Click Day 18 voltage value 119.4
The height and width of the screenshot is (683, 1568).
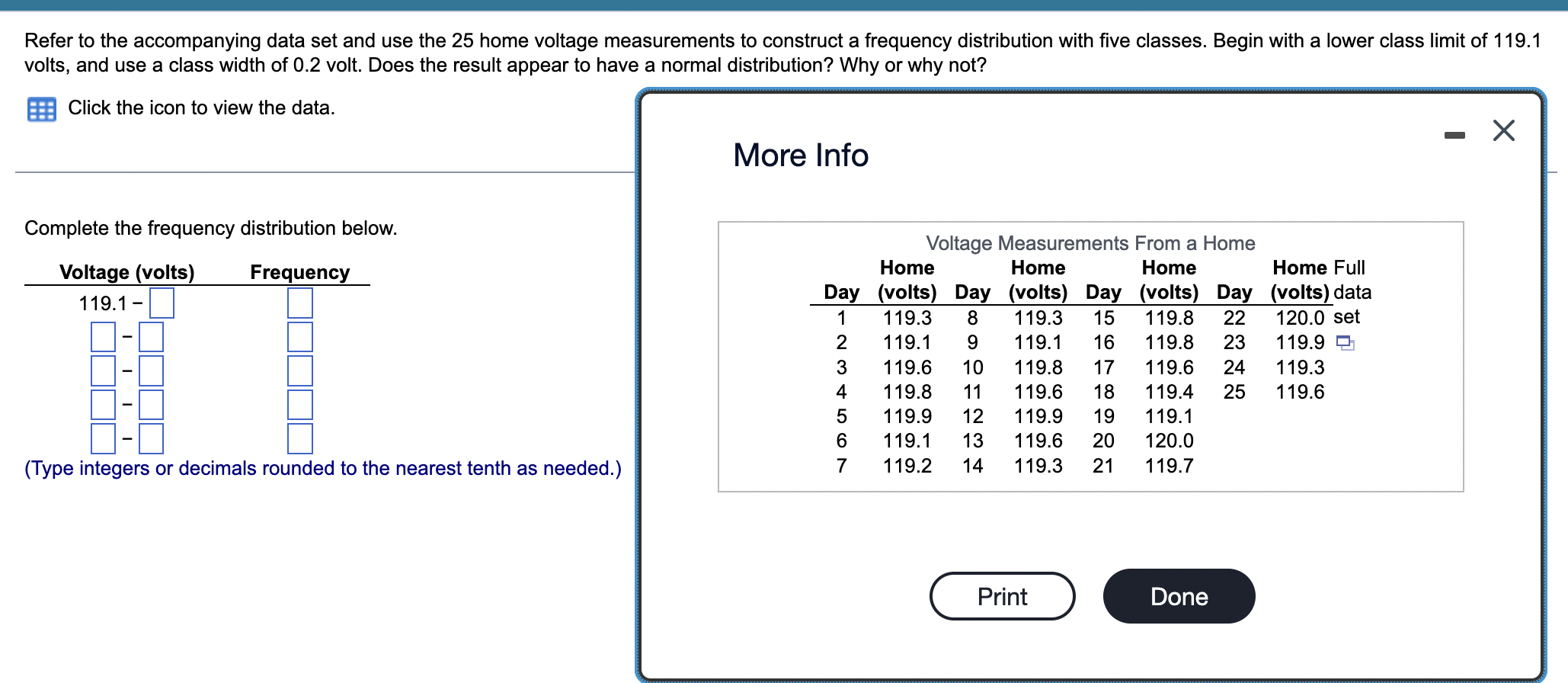click(1169, 392)
